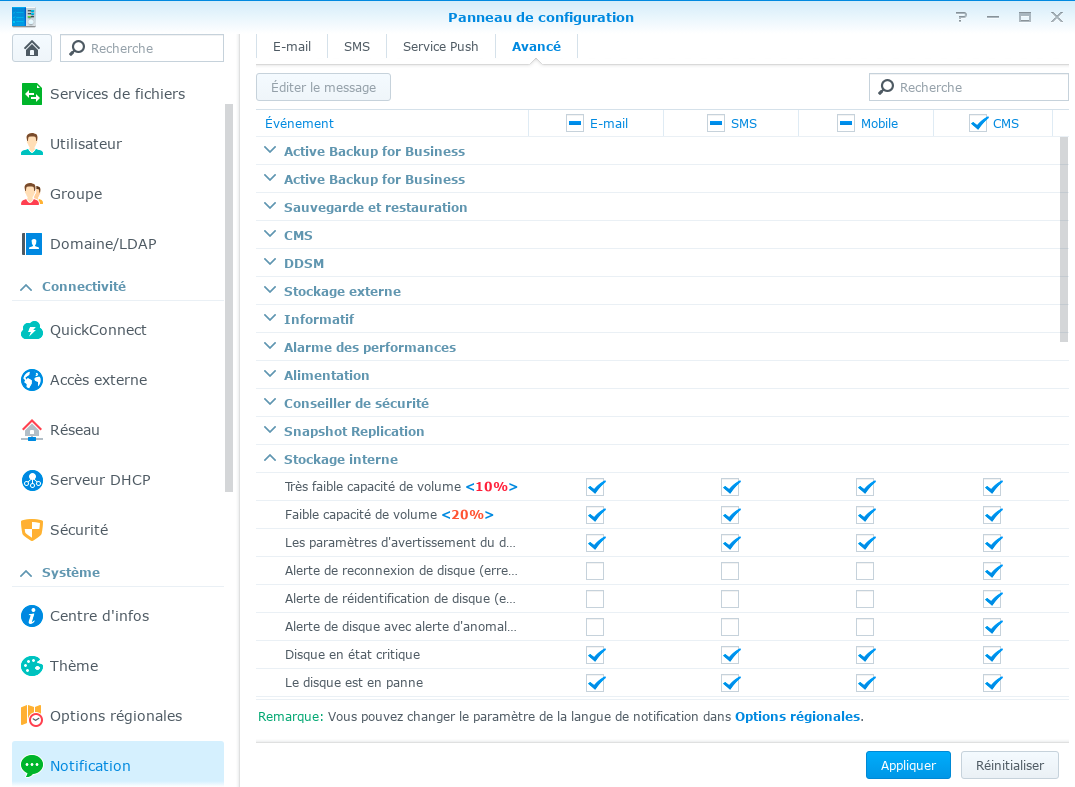Click the help question mark icon
Viewport: 1075px width, 787px height.
coord(961,17)
